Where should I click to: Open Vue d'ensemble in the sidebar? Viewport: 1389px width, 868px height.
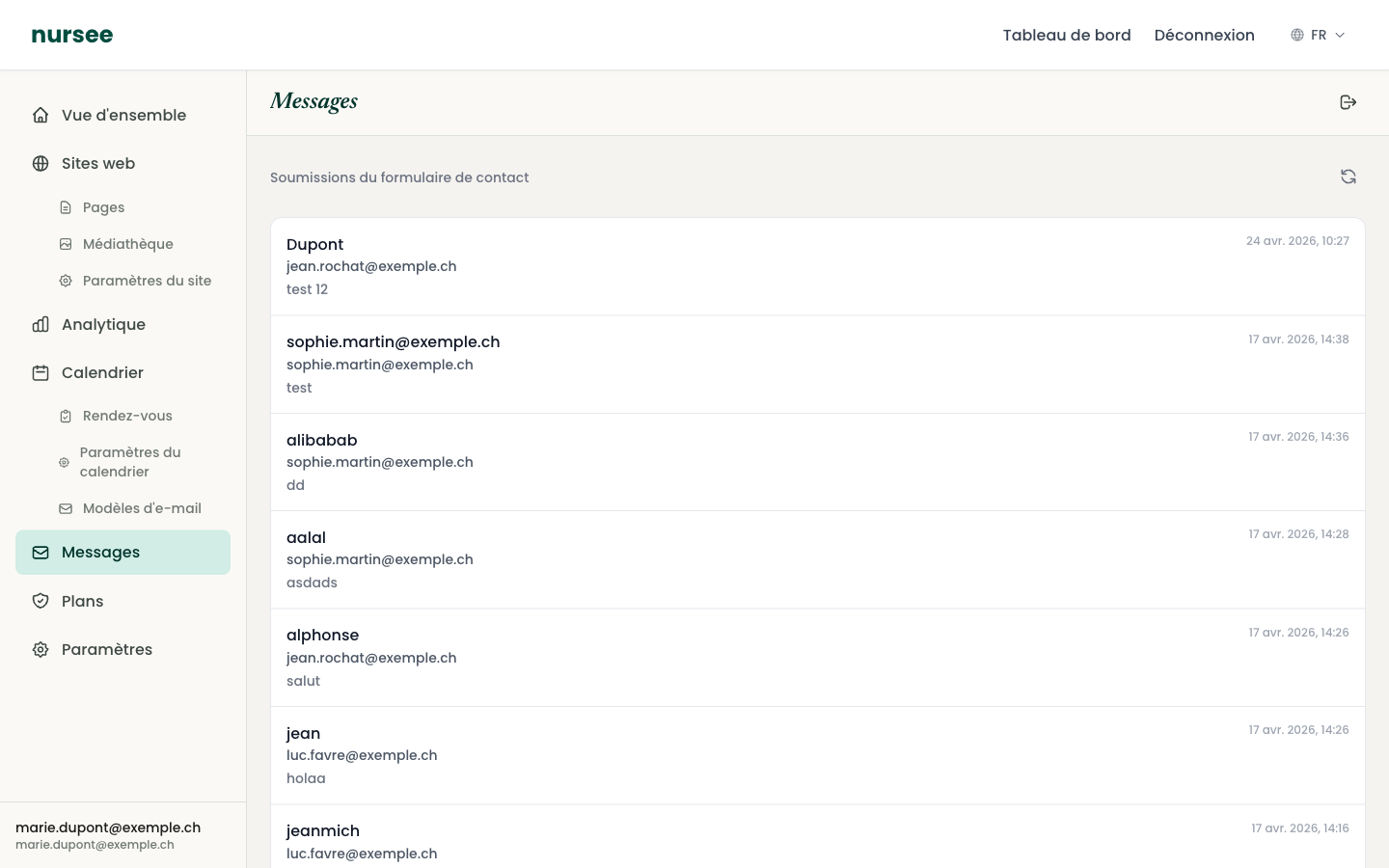[123, 115]
